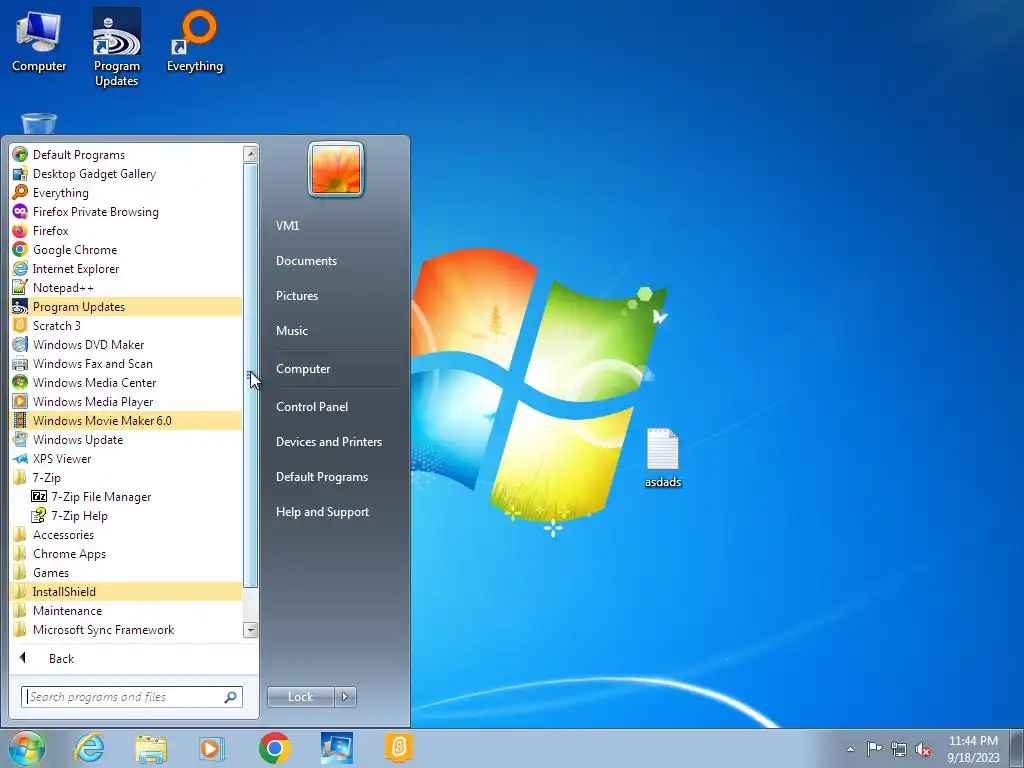Open 7-Zip File Manager
1024x768 pixels.
coord(126,496)
